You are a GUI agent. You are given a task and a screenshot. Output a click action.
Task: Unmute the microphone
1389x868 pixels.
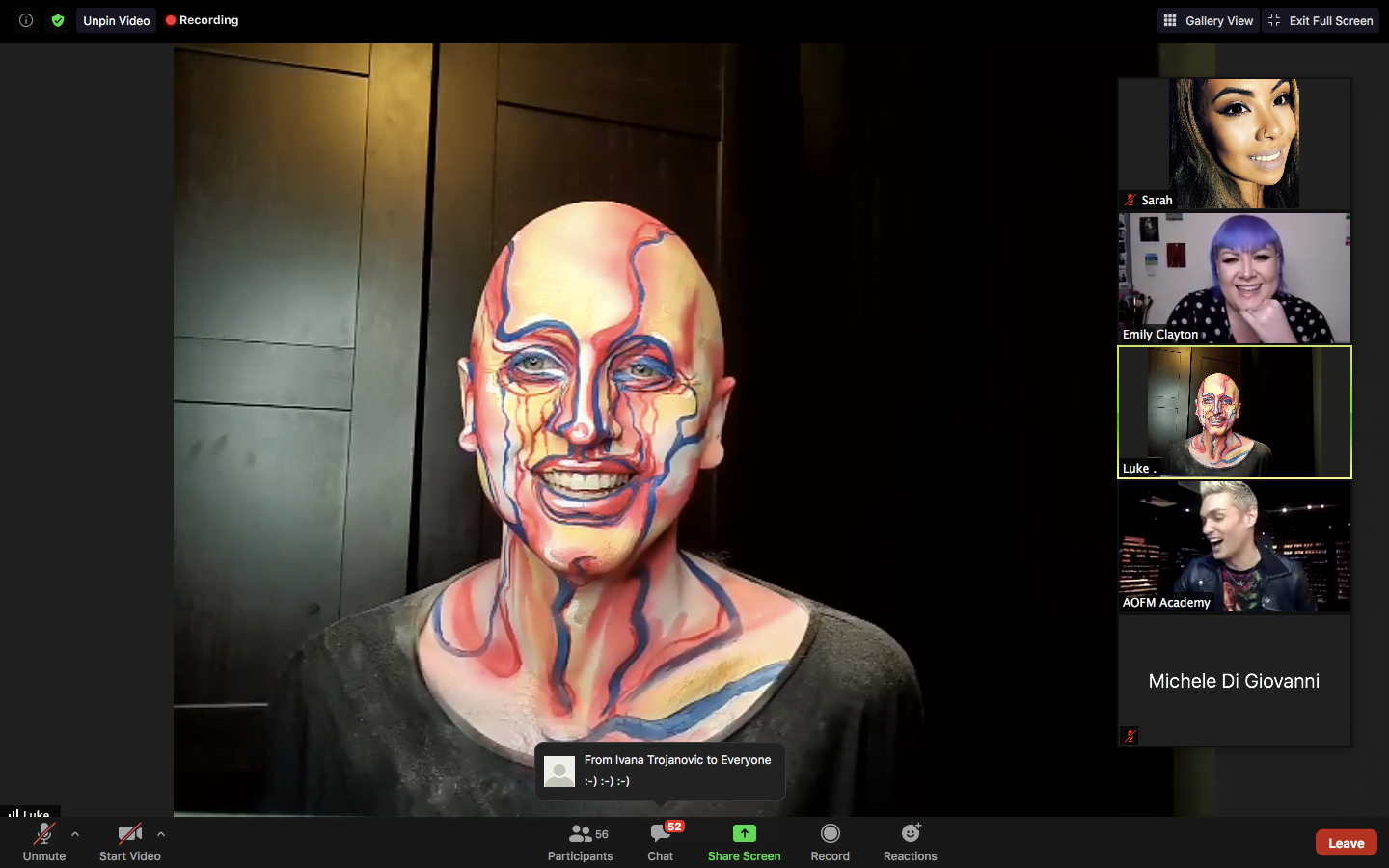[x=44, y=841]
